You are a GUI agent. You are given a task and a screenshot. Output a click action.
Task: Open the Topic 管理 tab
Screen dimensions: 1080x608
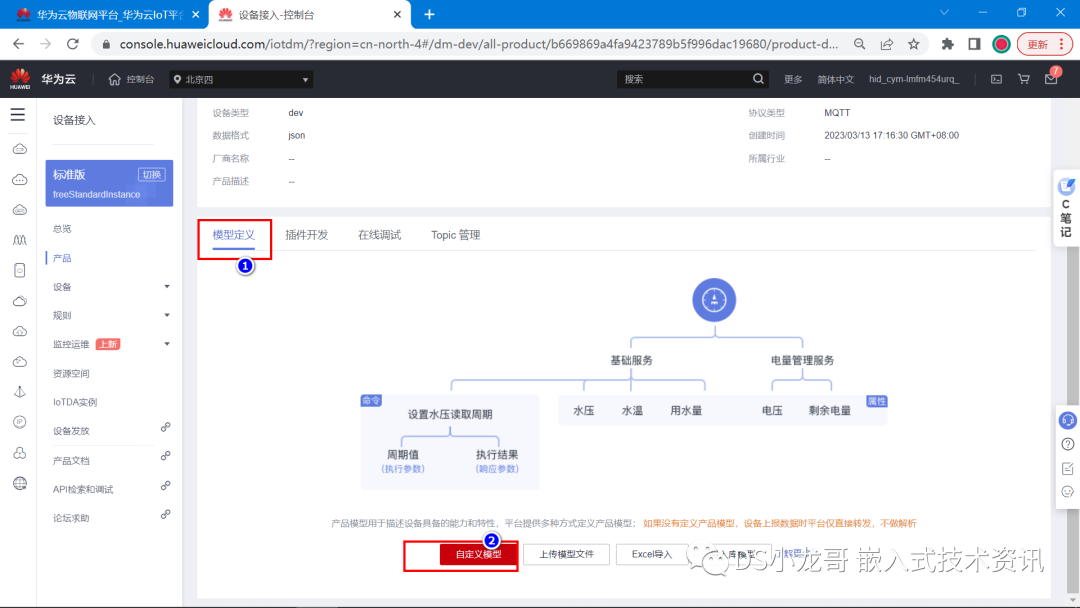click(x=455, y=234)
